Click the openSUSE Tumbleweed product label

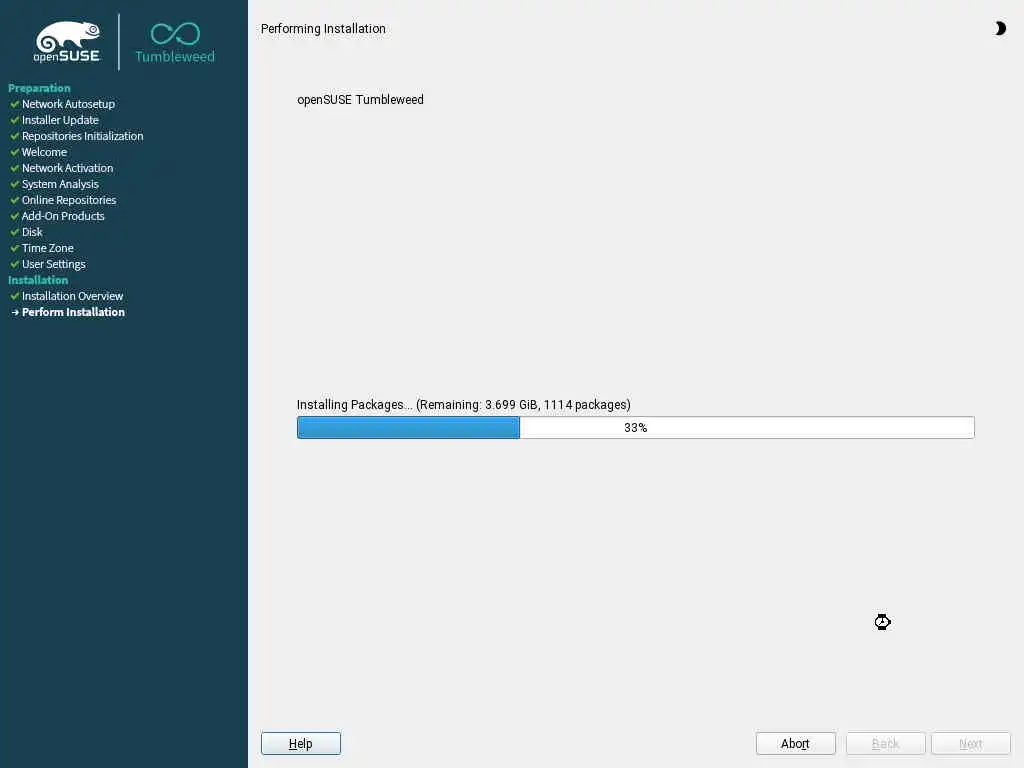[360, 99]
